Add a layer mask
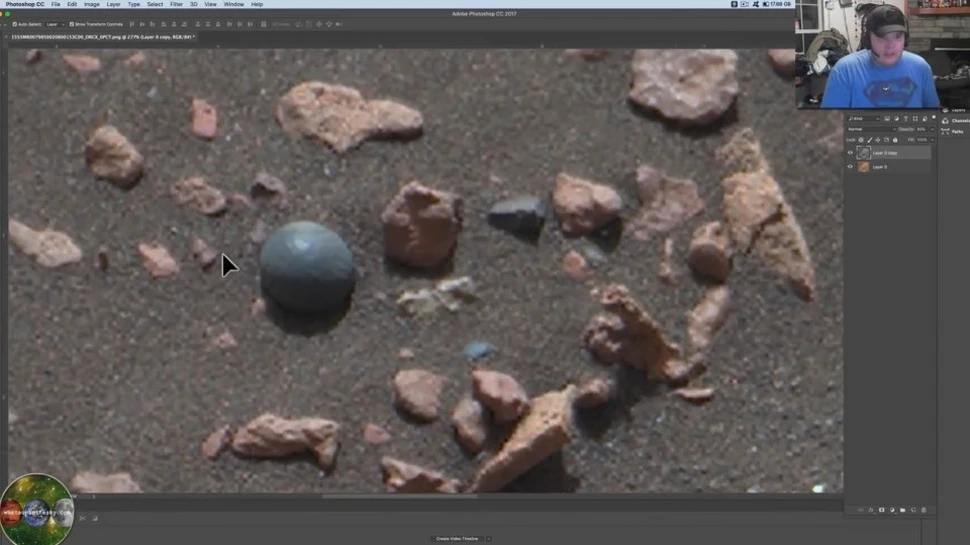The height and width of the screenshot is (545, 970). coord(882,510)
